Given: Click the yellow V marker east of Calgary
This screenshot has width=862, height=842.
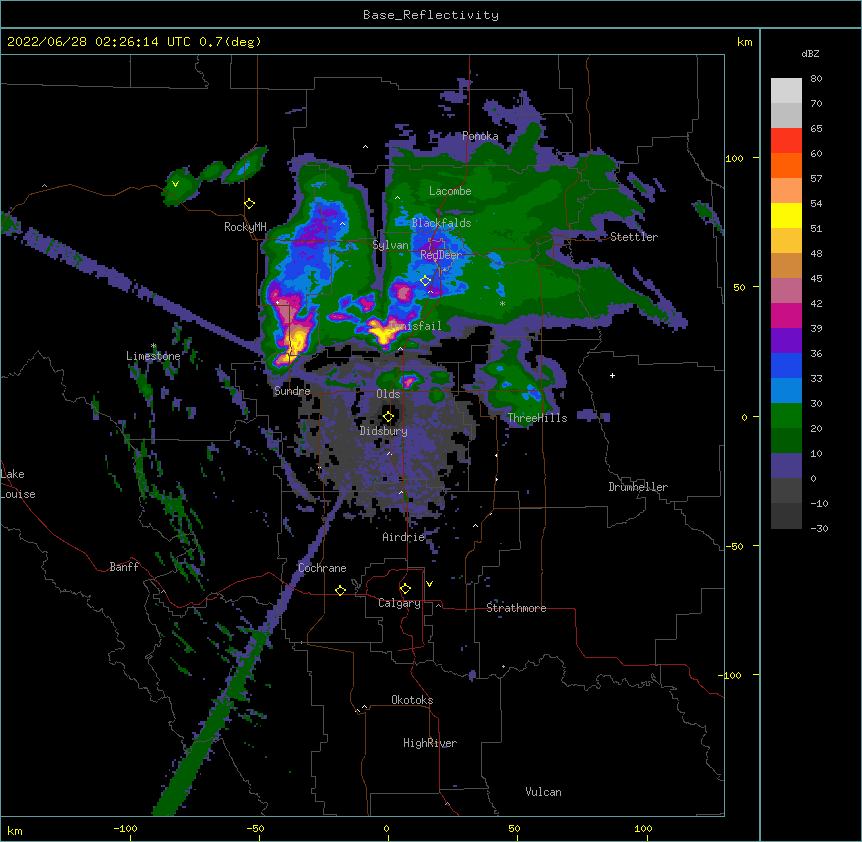Looking at the screenshot, I should coord(429,584).
